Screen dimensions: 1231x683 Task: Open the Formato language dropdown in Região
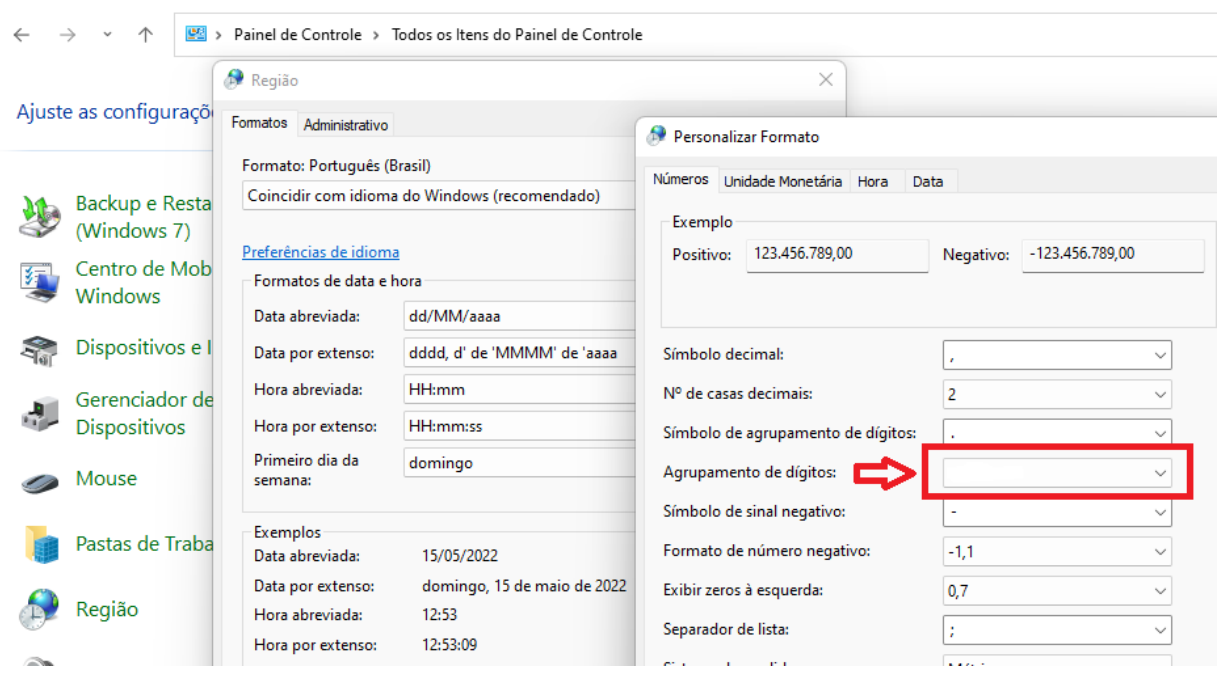coord(440,196)
